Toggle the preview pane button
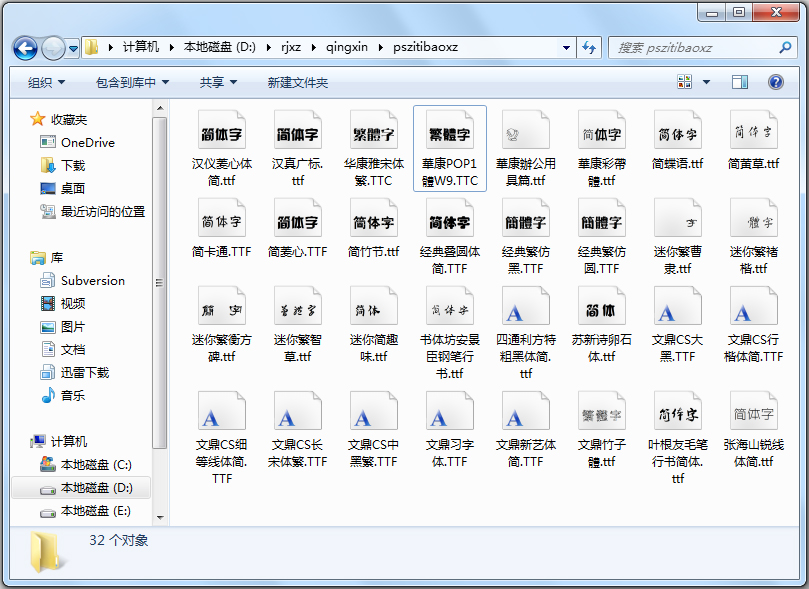 [x=740, y=82]
